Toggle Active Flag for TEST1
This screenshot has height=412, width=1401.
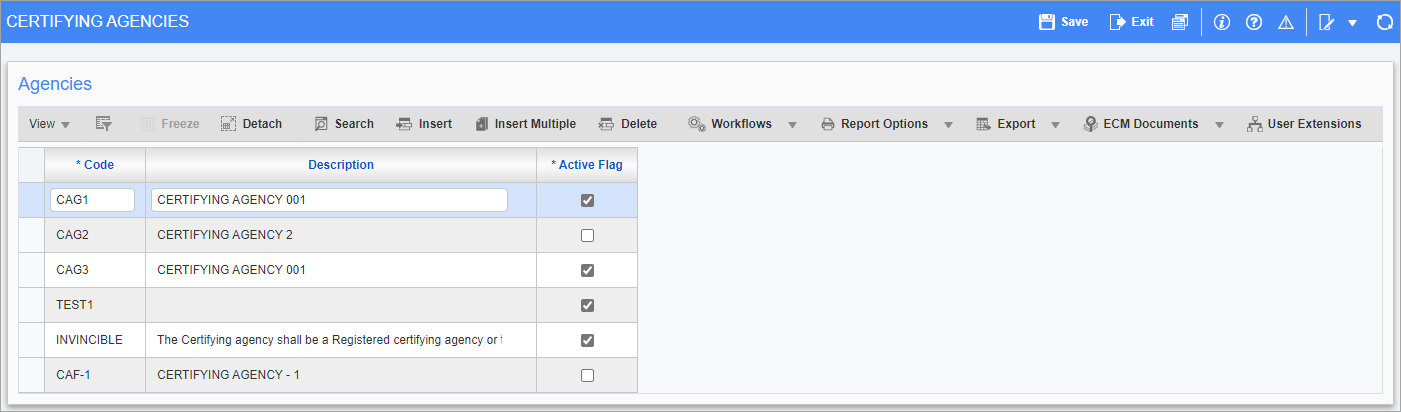[587, 305]
